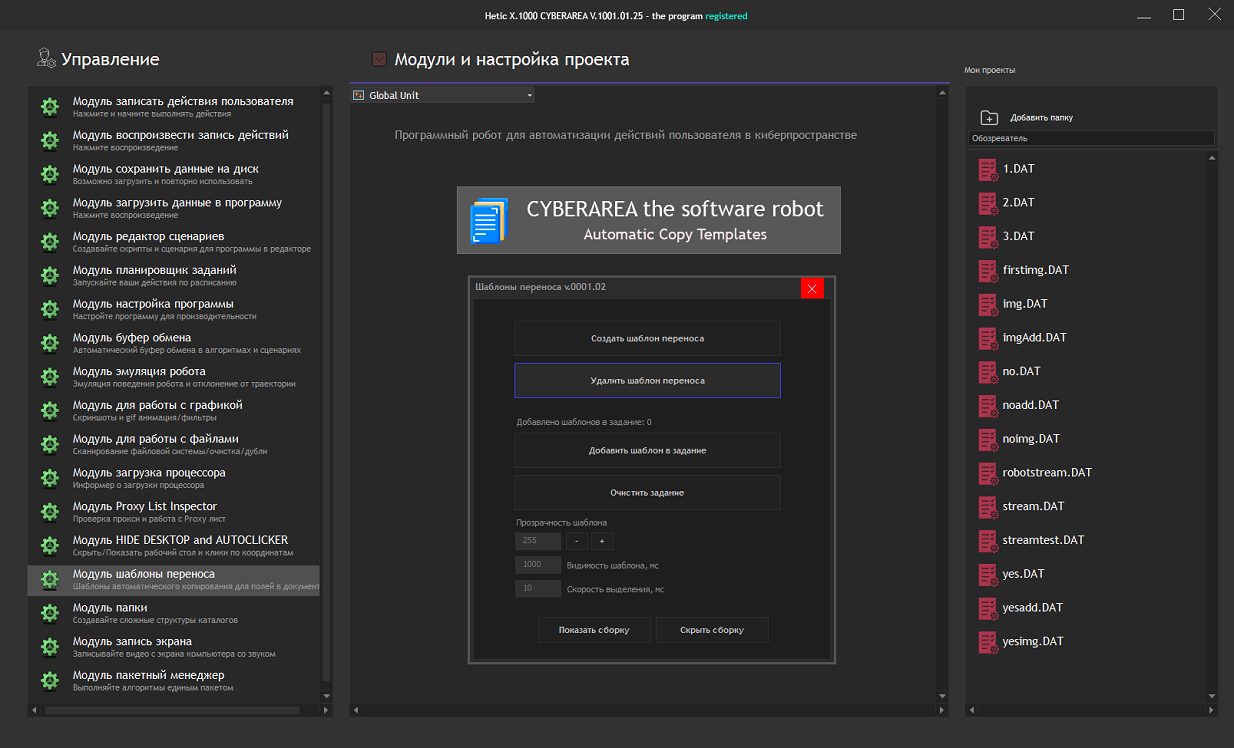Click gear icon beside Модуль буфер обмена
1234x748 pixels.
click(49, 343)
